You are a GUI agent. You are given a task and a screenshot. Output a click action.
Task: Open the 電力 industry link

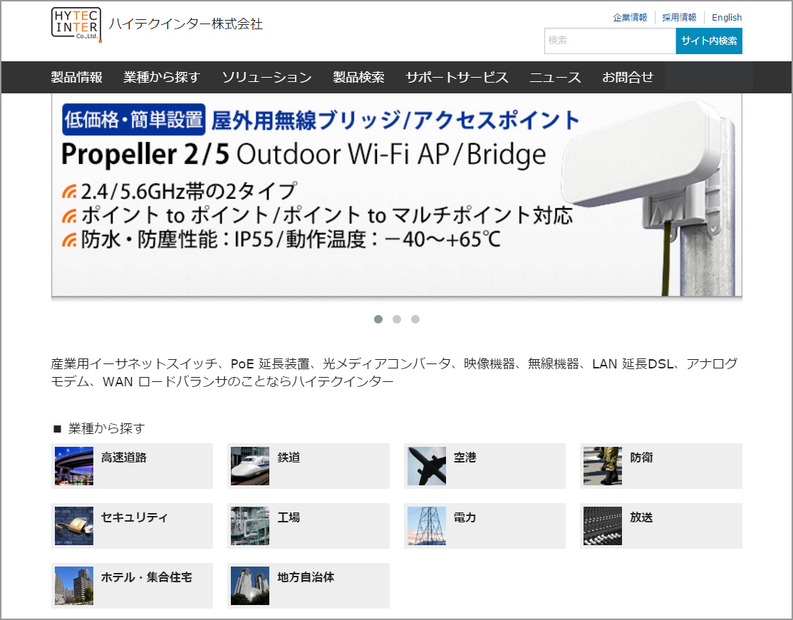point(465,517)
